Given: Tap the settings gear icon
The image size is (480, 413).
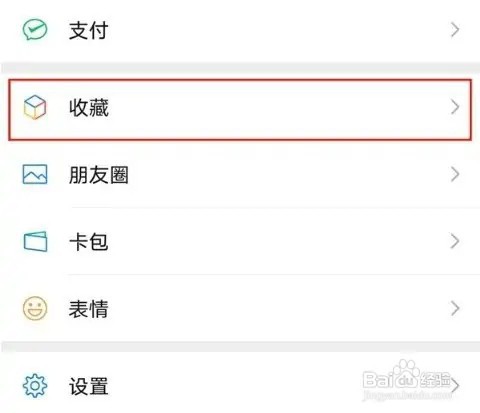Looking at the screenshot, I should [x=35, y=386].
